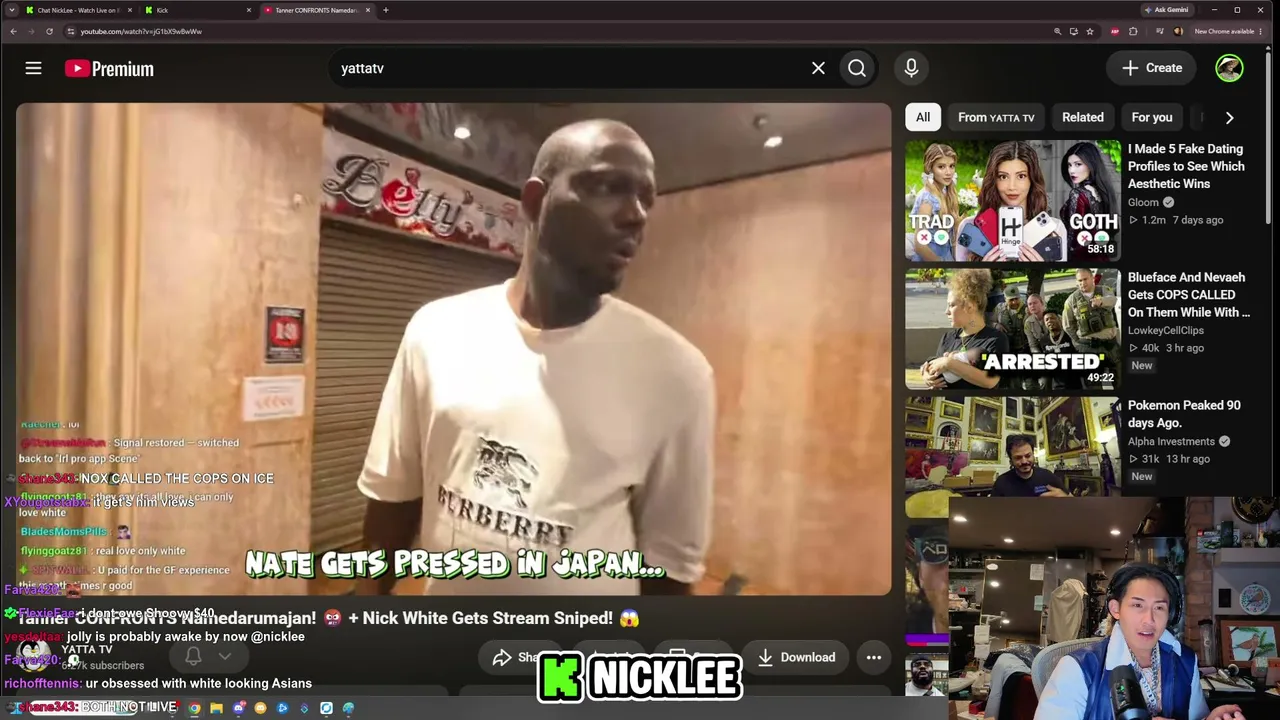Viewport: 1280px width, 720px height.
Task: Open a new browser tab
Action: [x=386, y=10]
